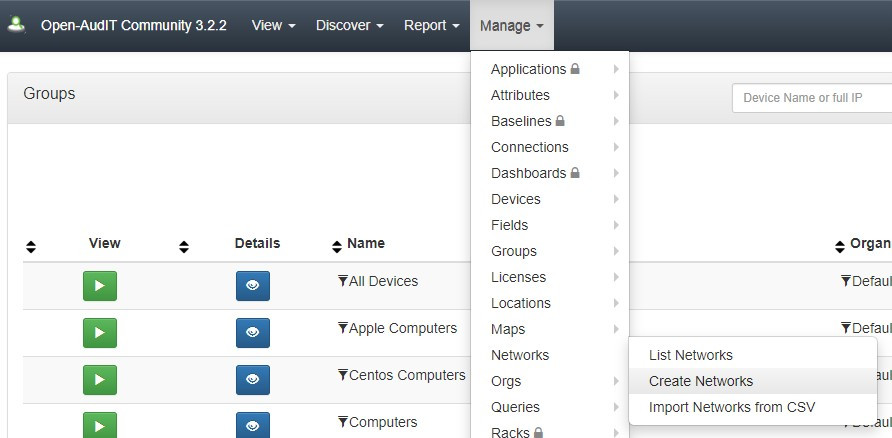Viewport: 892px width, 438px height.
Task: Run the Apple Computers group play button
Action: (100, 333)
